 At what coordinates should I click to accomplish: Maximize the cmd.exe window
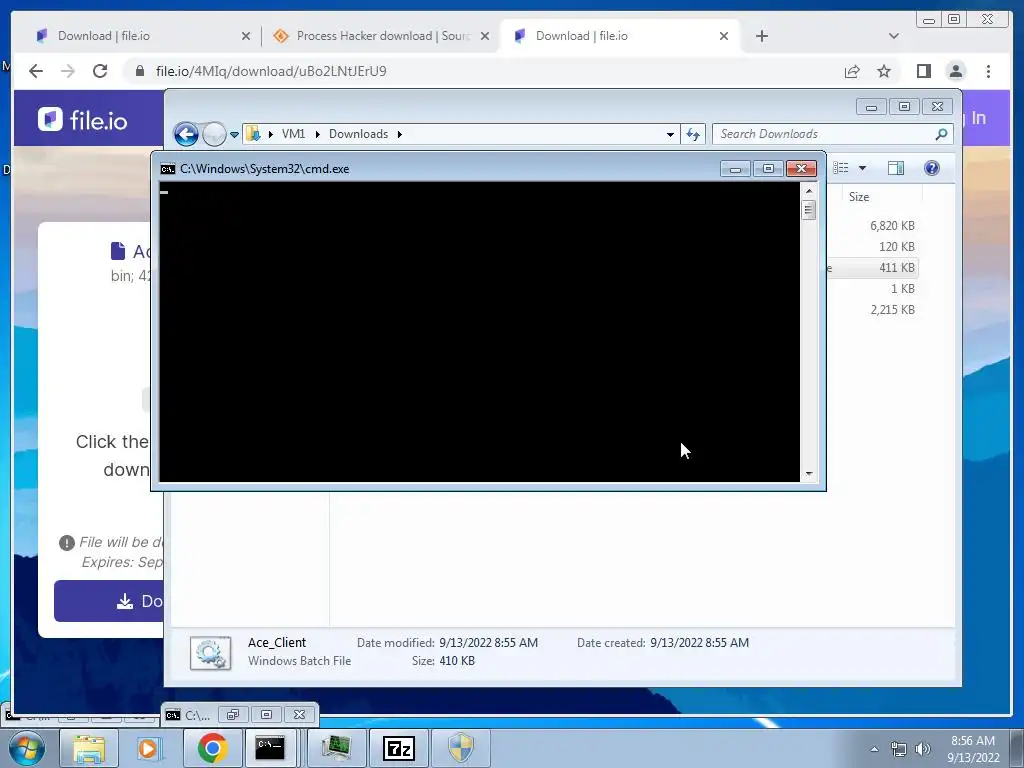click(768, 169)
